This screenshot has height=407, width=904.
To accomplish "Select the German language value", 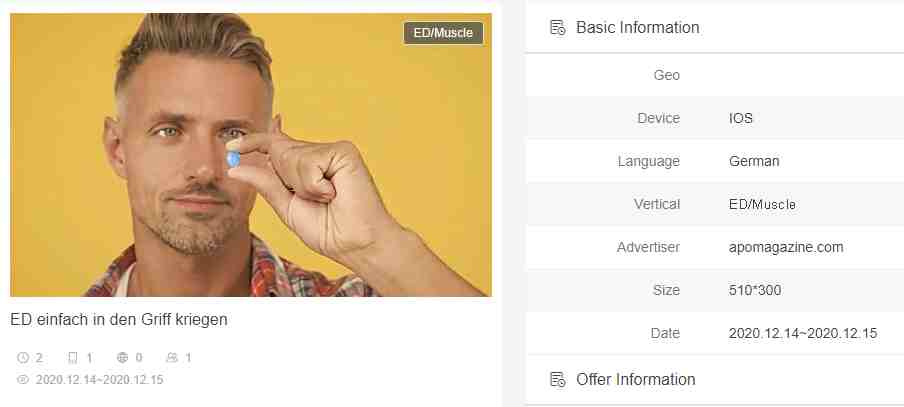I will 754,161.
